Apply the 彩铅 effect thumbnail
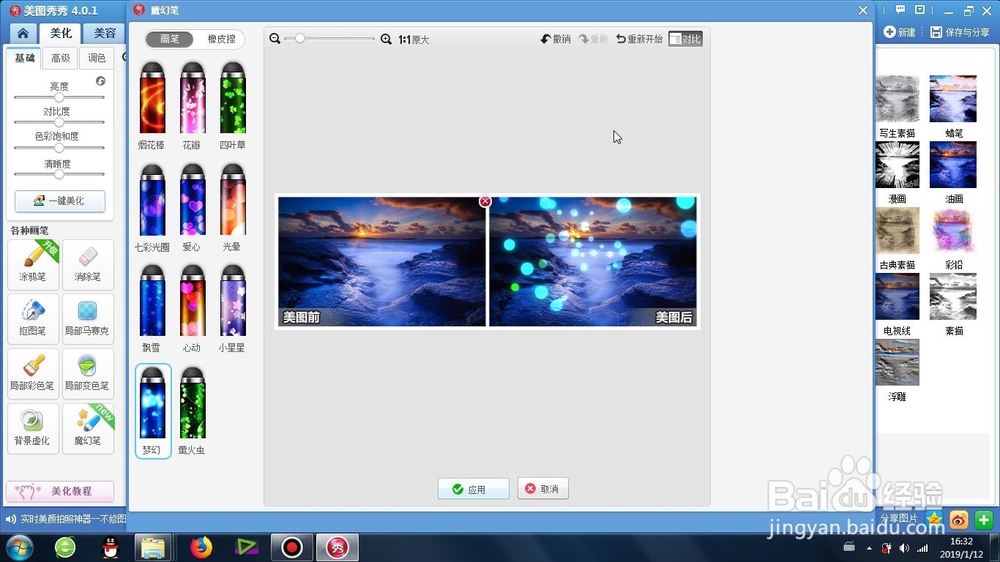 click(x=953, y=231)
